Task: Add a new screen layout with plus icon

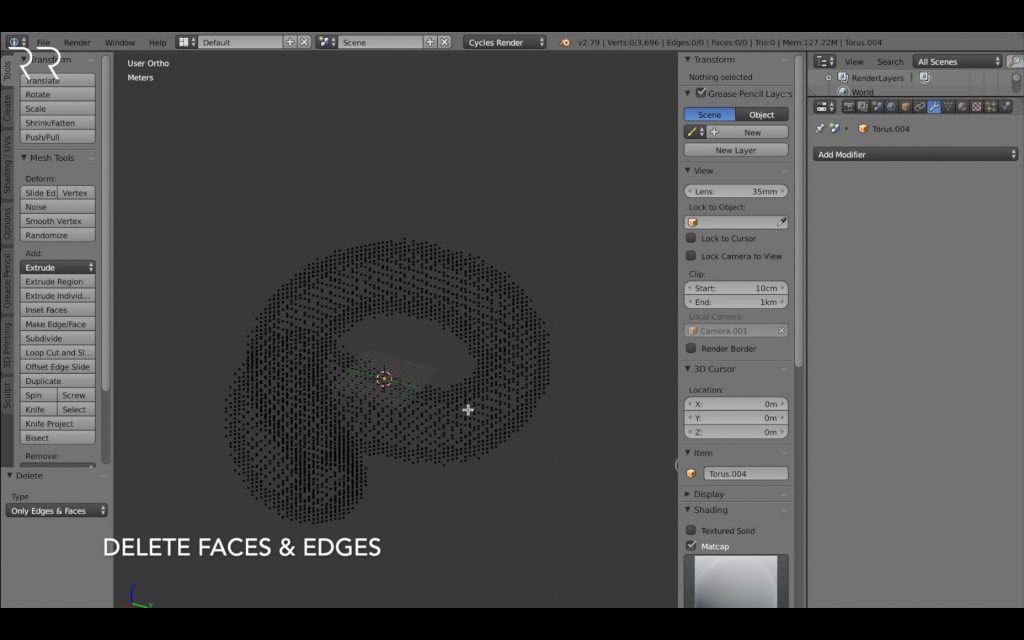Action: click(290, 42)
